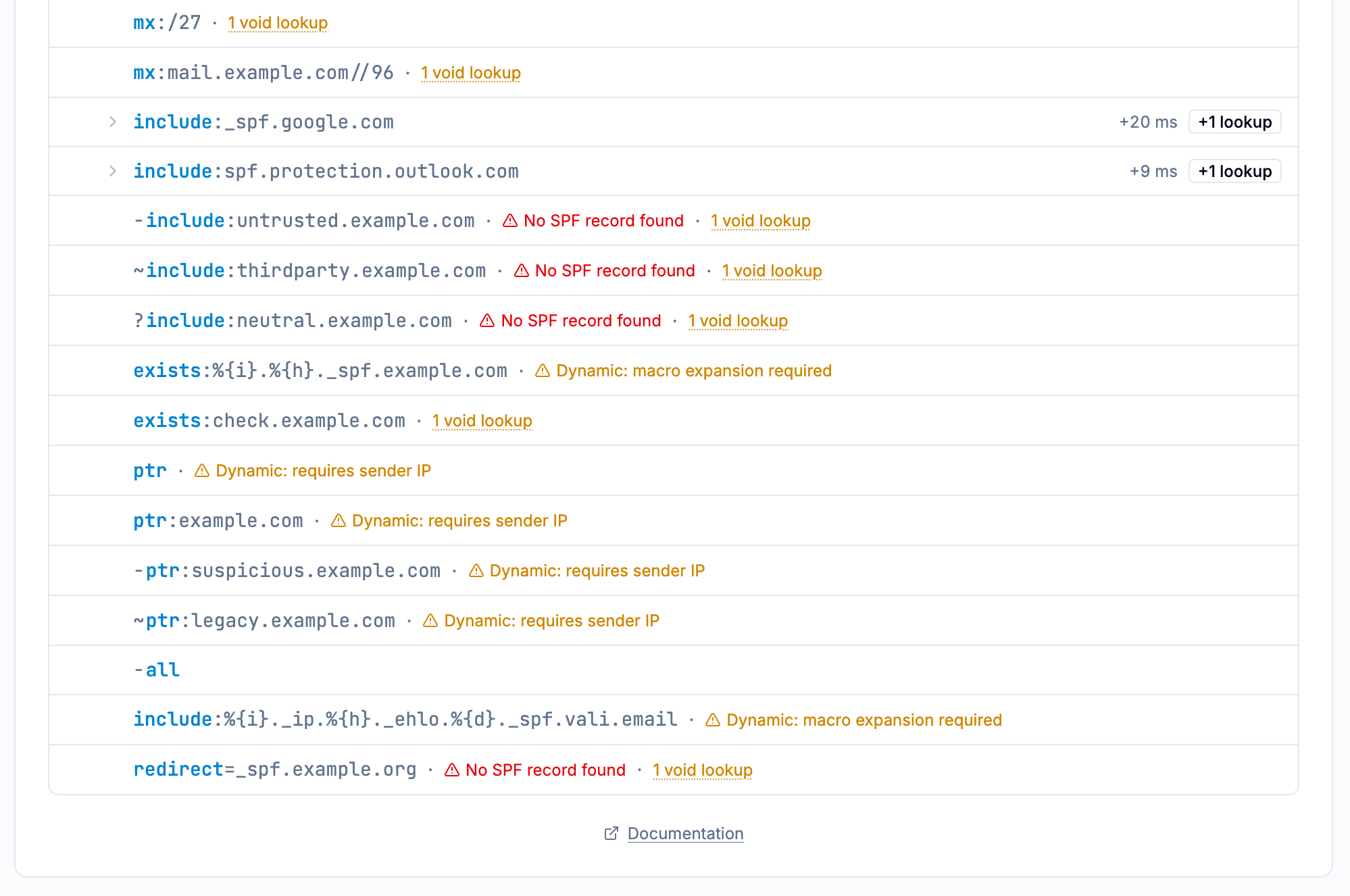Select the redirect=_spf.example.org text
The image size is (1350, 896).
(275, 770)
